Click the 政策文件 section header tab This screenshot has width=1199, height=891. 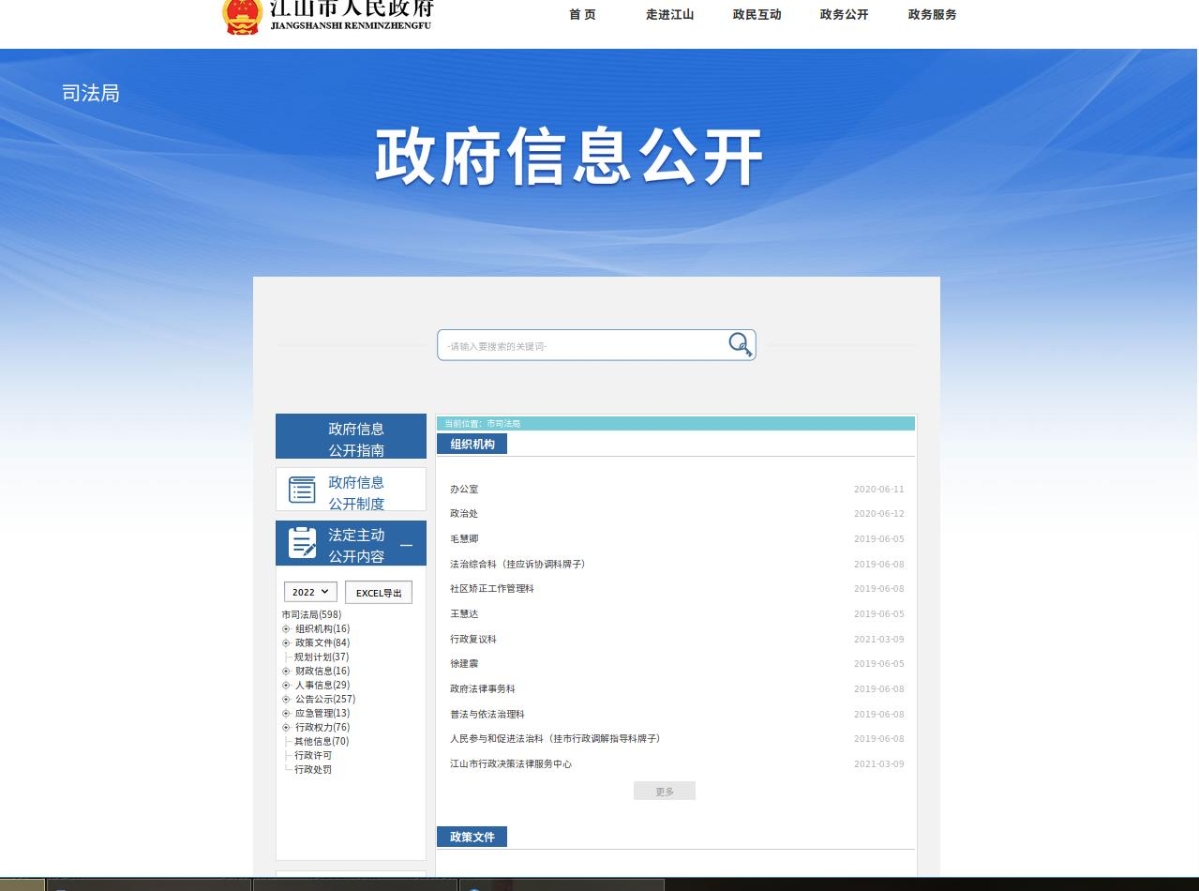[472, 837]
